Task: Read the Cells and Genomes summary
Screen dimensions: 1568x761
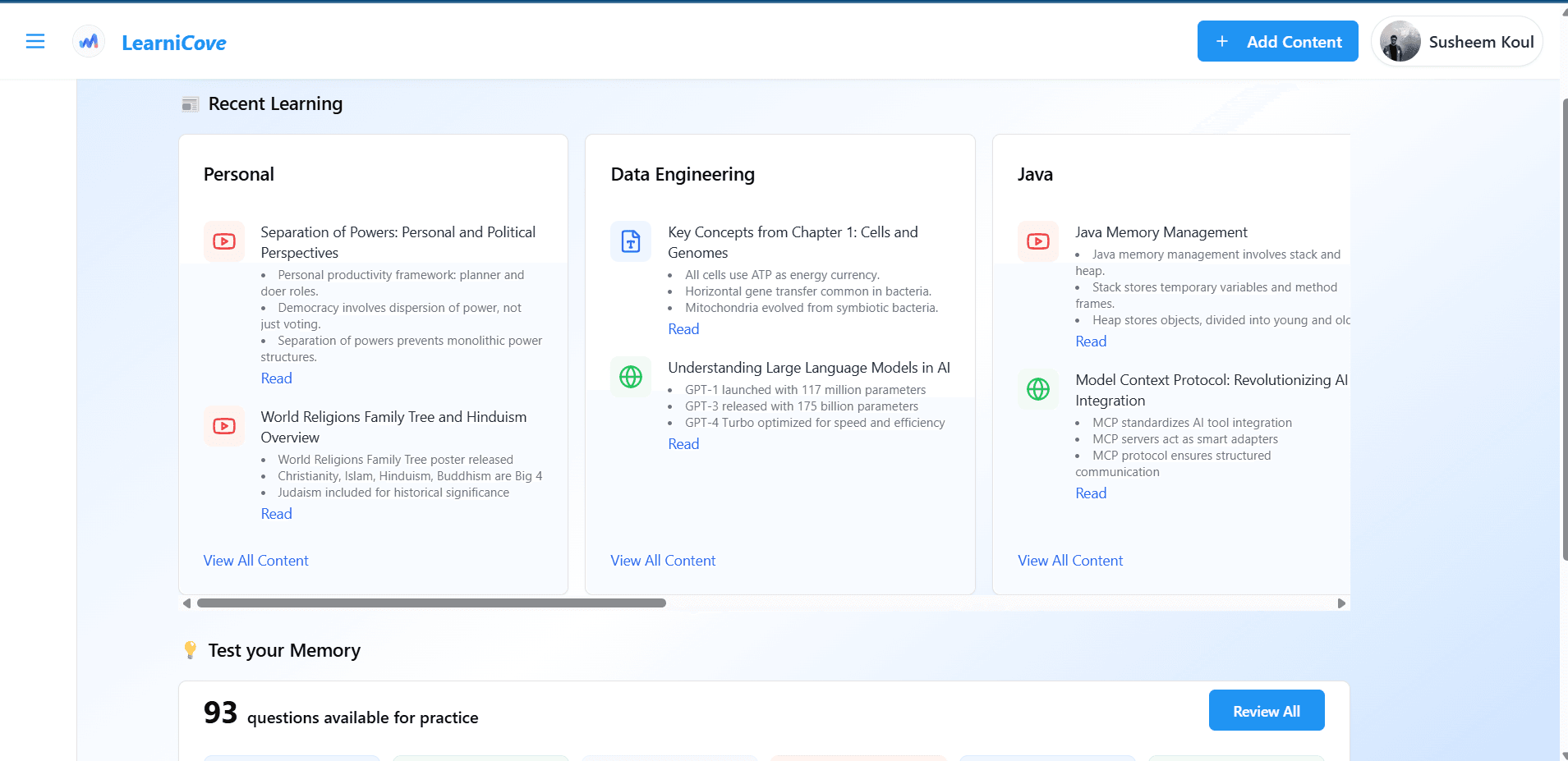Action: click(683, 329)
